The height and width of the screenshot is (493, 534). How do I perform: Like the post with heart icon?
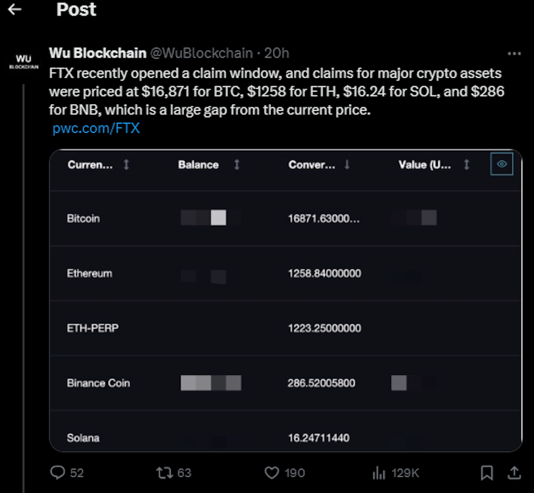pyautogui.click(x=271, y=473)
